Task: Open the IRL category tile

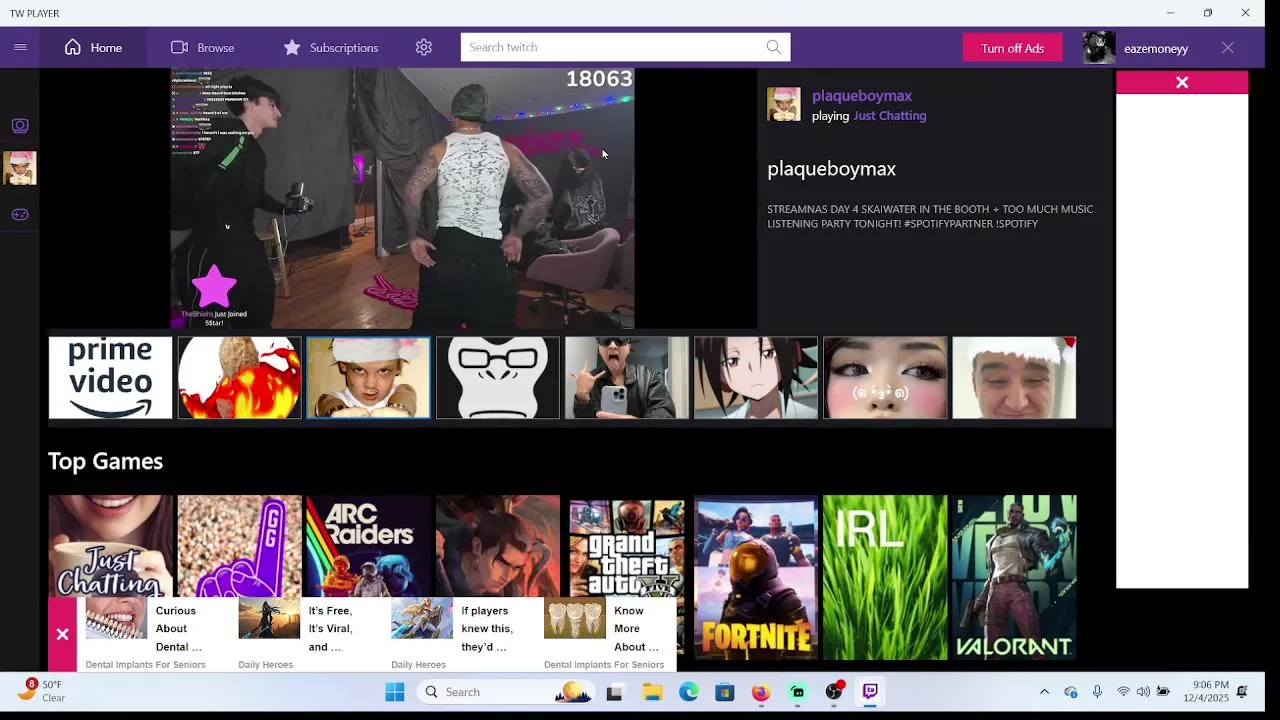Action: (x=884, y=577)
